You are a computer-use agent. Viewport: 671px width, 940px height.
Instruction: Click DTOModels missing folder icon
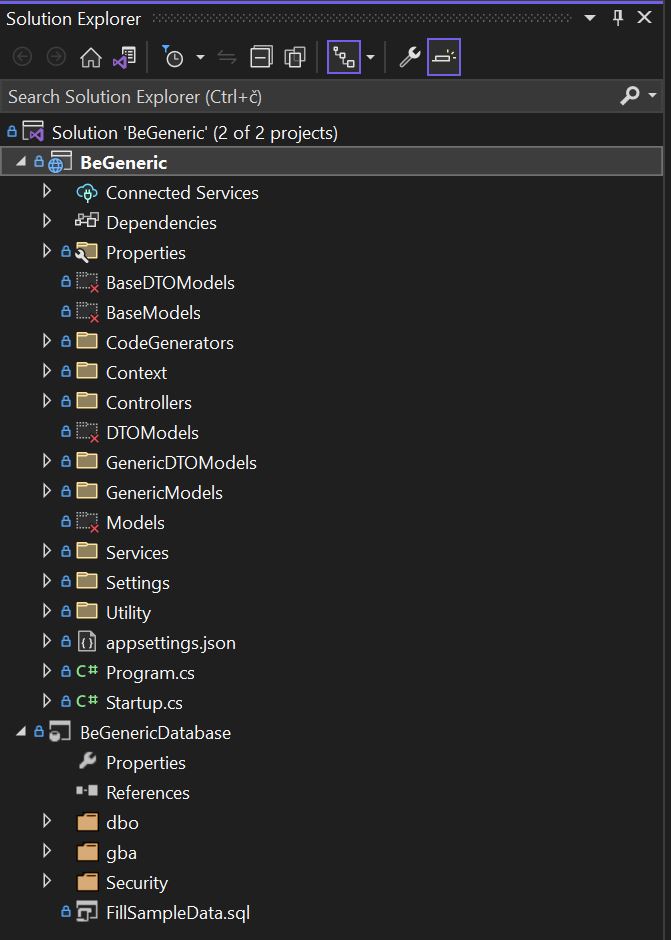pyautogui.click(x=87, y=432)
